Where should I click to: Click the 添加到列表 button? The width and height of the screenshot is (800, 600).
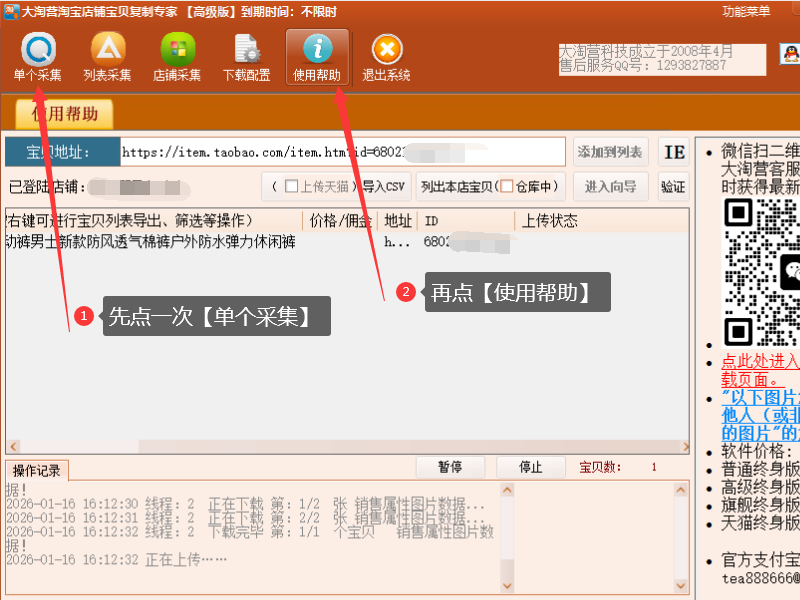click(610, 152)
